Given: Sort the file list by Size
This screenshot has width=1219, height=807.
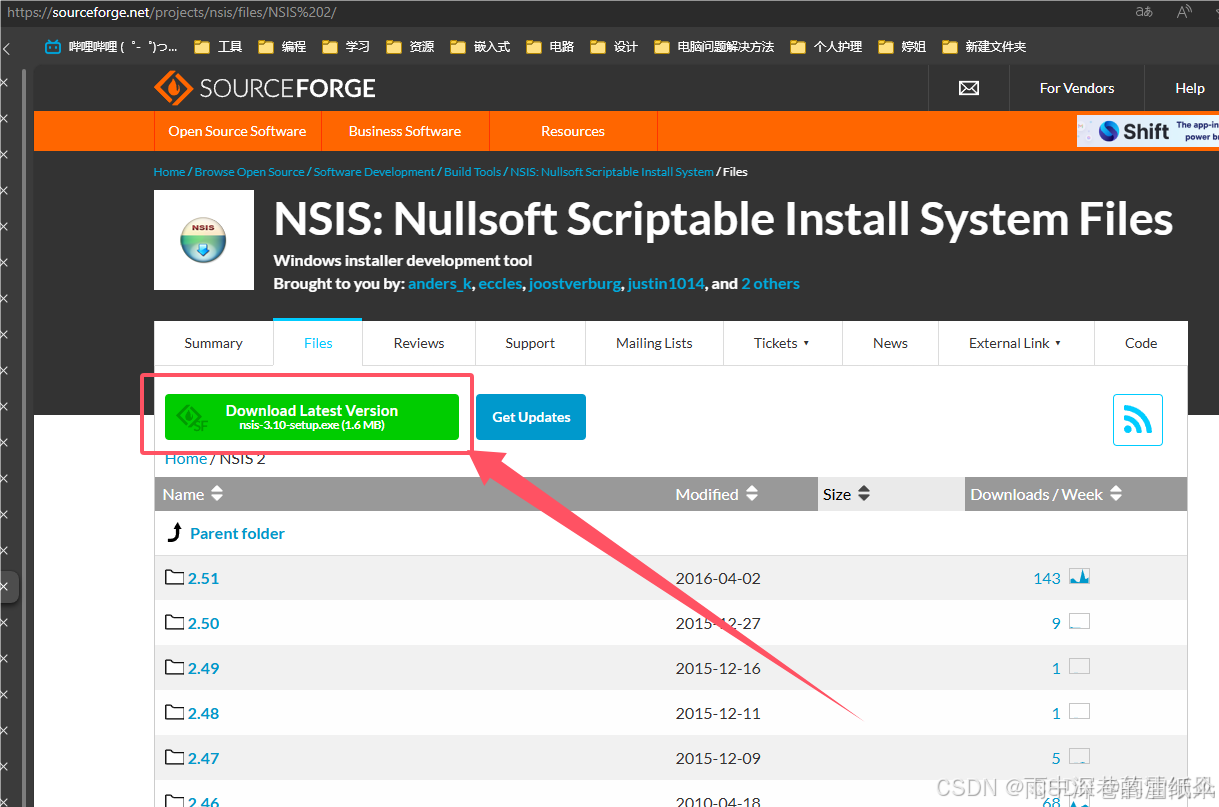Looking at the screenshot, I should [x=847, y=494].
